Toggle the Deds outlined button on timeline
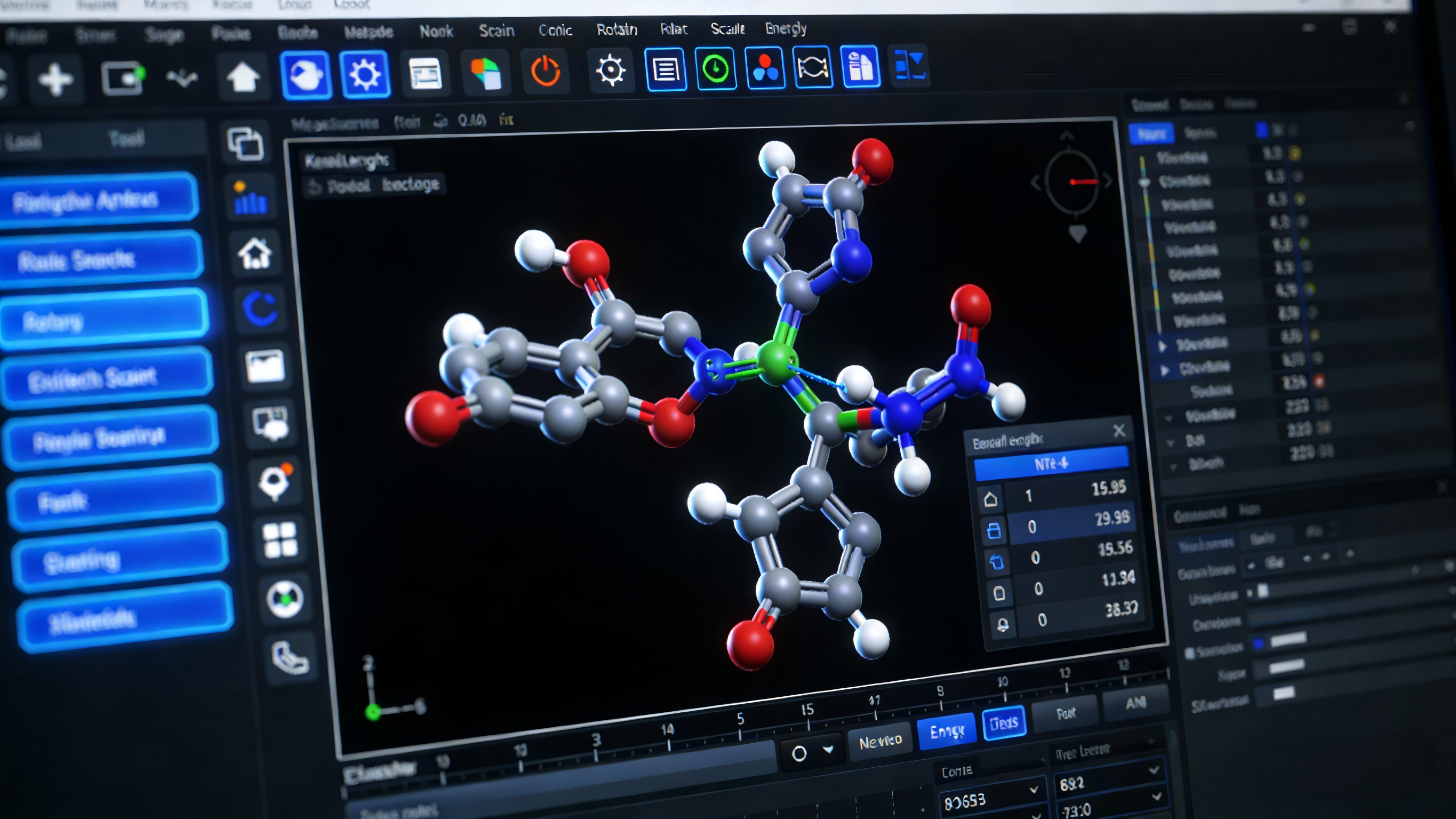This screenshot has height=819, width=1456. (x=1003, y=722)
